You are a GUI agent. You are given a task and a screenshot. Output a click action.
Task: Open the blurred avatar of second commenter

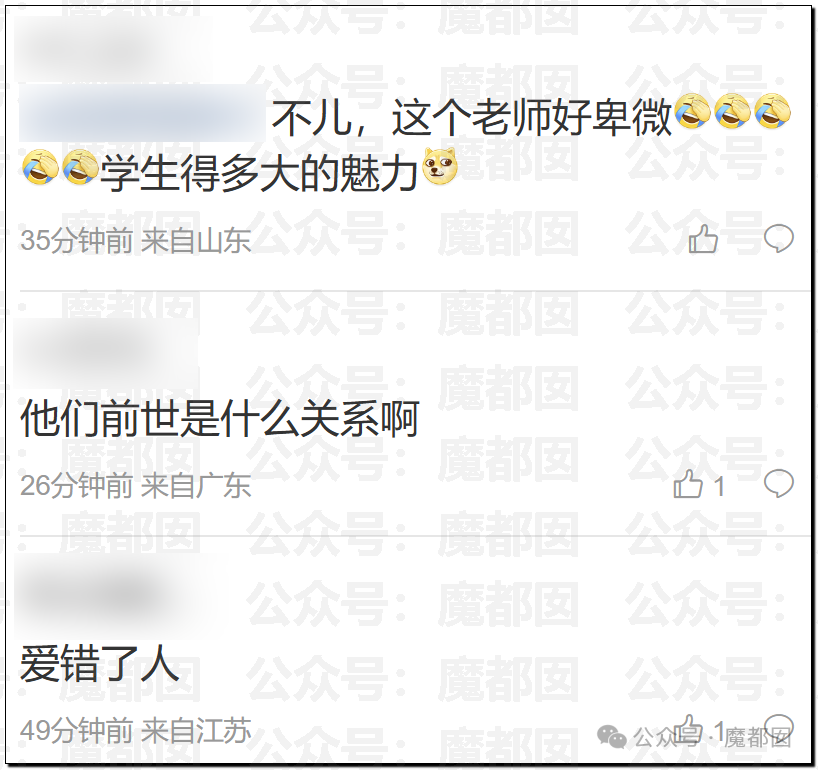pyautogui.click(x=106, y=353)
